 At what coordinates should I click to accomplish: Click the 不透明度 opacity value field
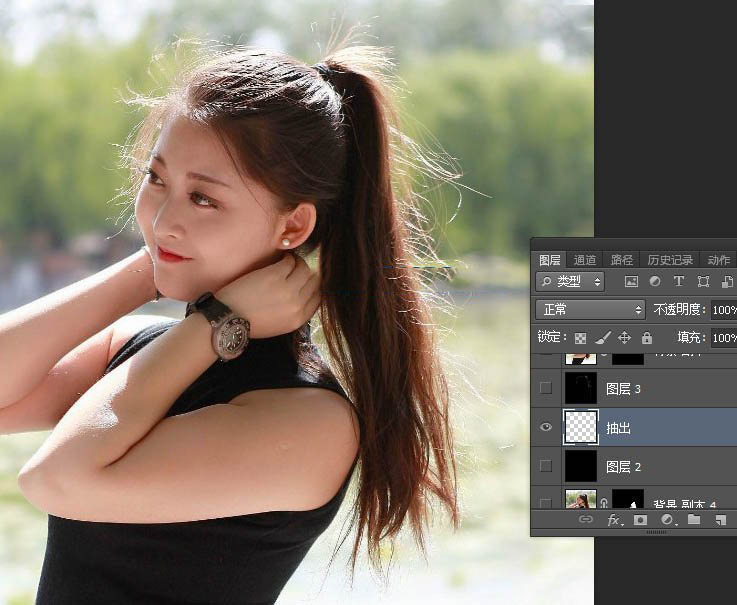click(724, 310)
